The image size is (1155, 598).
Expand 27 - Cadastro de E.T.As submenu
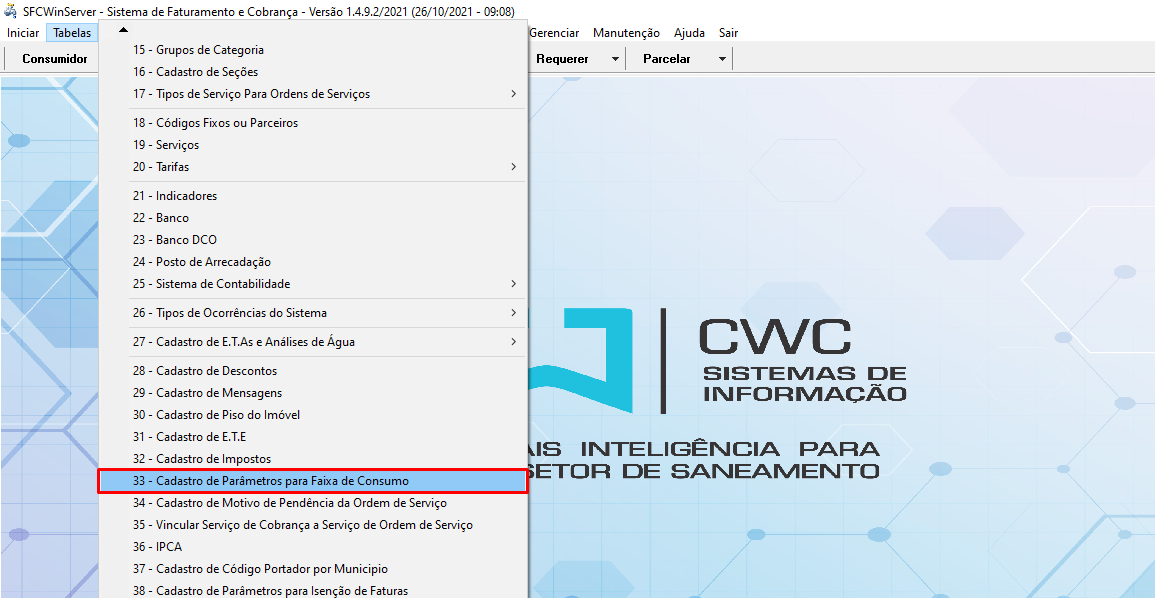[513, 342]
